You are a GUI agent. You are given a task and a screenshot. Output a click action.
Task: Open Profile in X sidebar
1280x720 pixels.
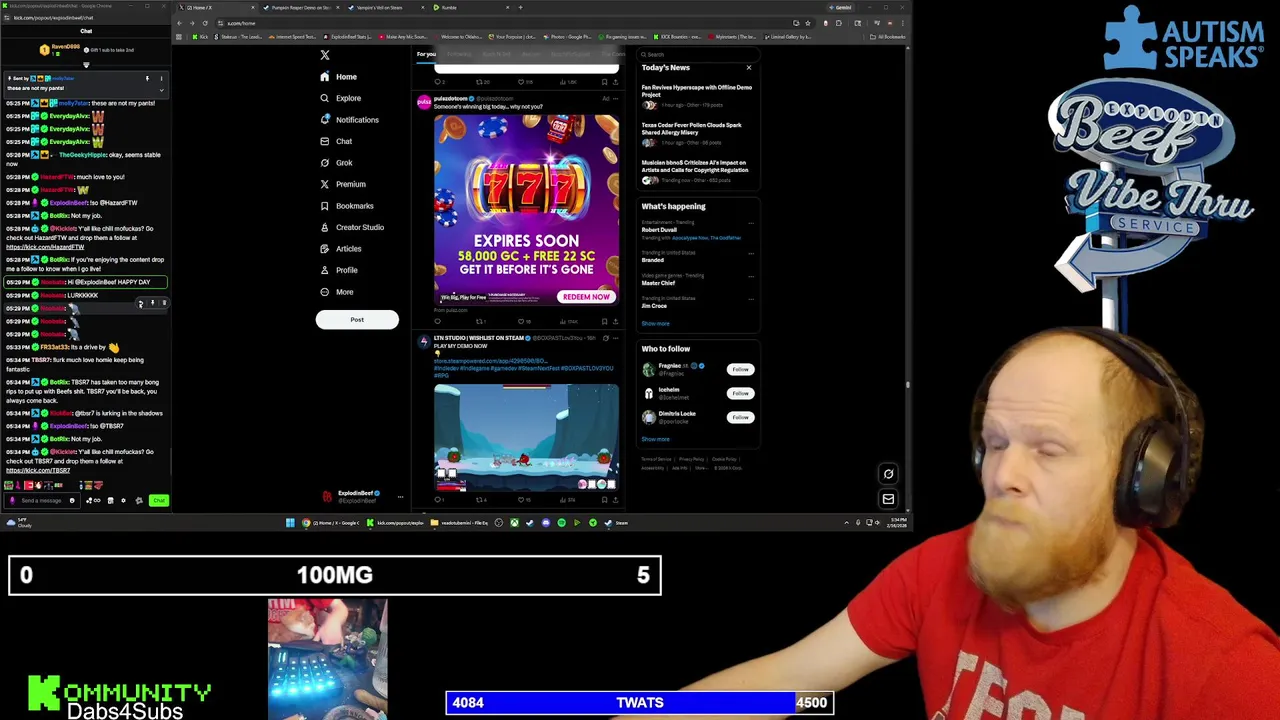[338, 270]
